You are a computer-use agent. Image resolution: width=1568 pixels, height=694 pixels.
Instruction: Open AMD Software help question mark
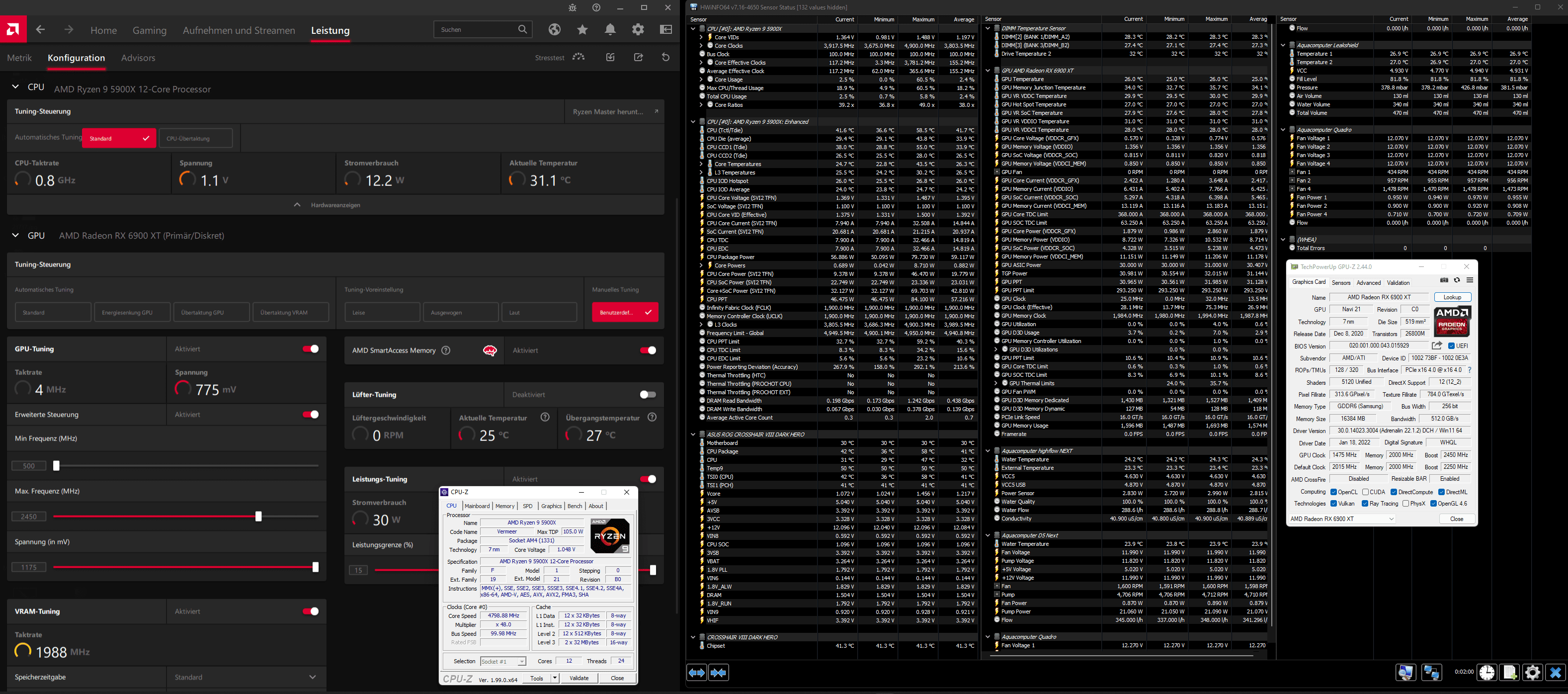point(596,7)
